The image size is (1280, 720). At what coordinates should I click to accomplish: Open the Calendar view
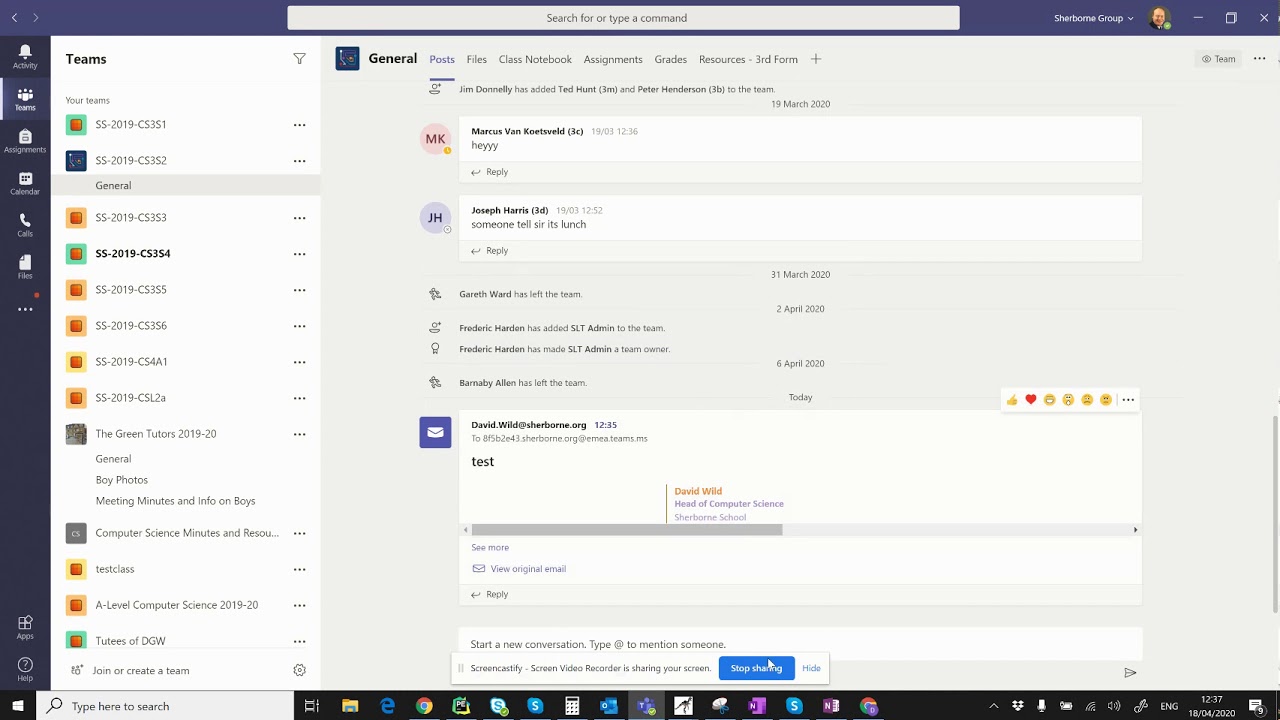point(25,183)
